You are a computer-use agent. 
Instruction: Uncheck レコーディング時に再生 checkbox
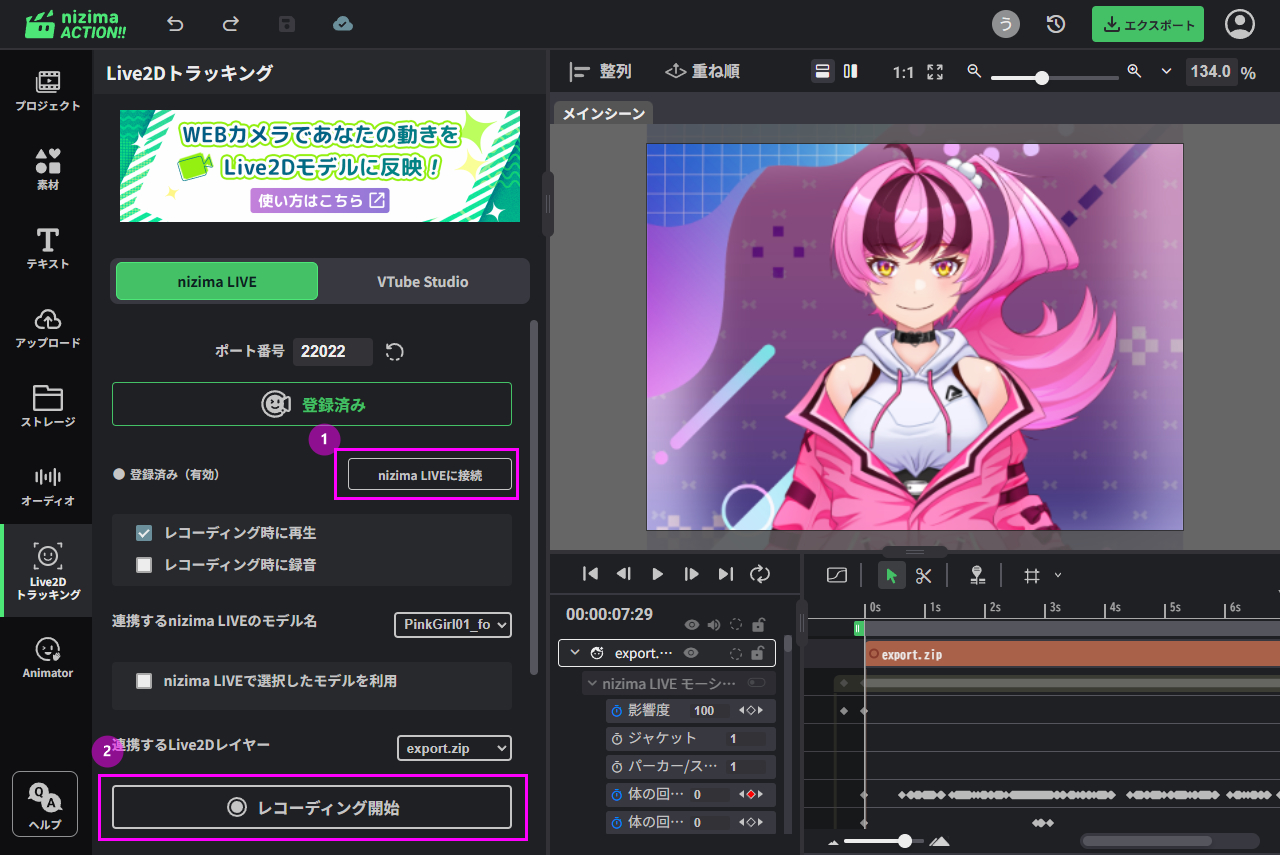tap(144, 533)
